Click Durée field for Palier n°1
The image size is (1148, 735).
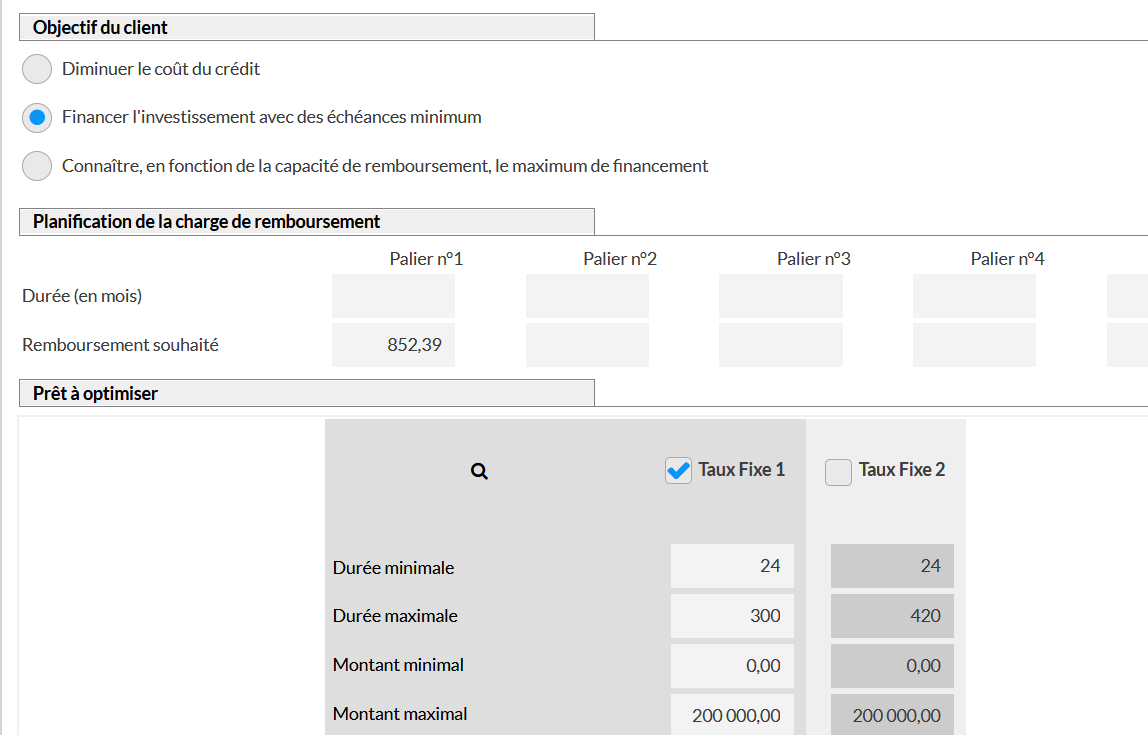(393, 296)
